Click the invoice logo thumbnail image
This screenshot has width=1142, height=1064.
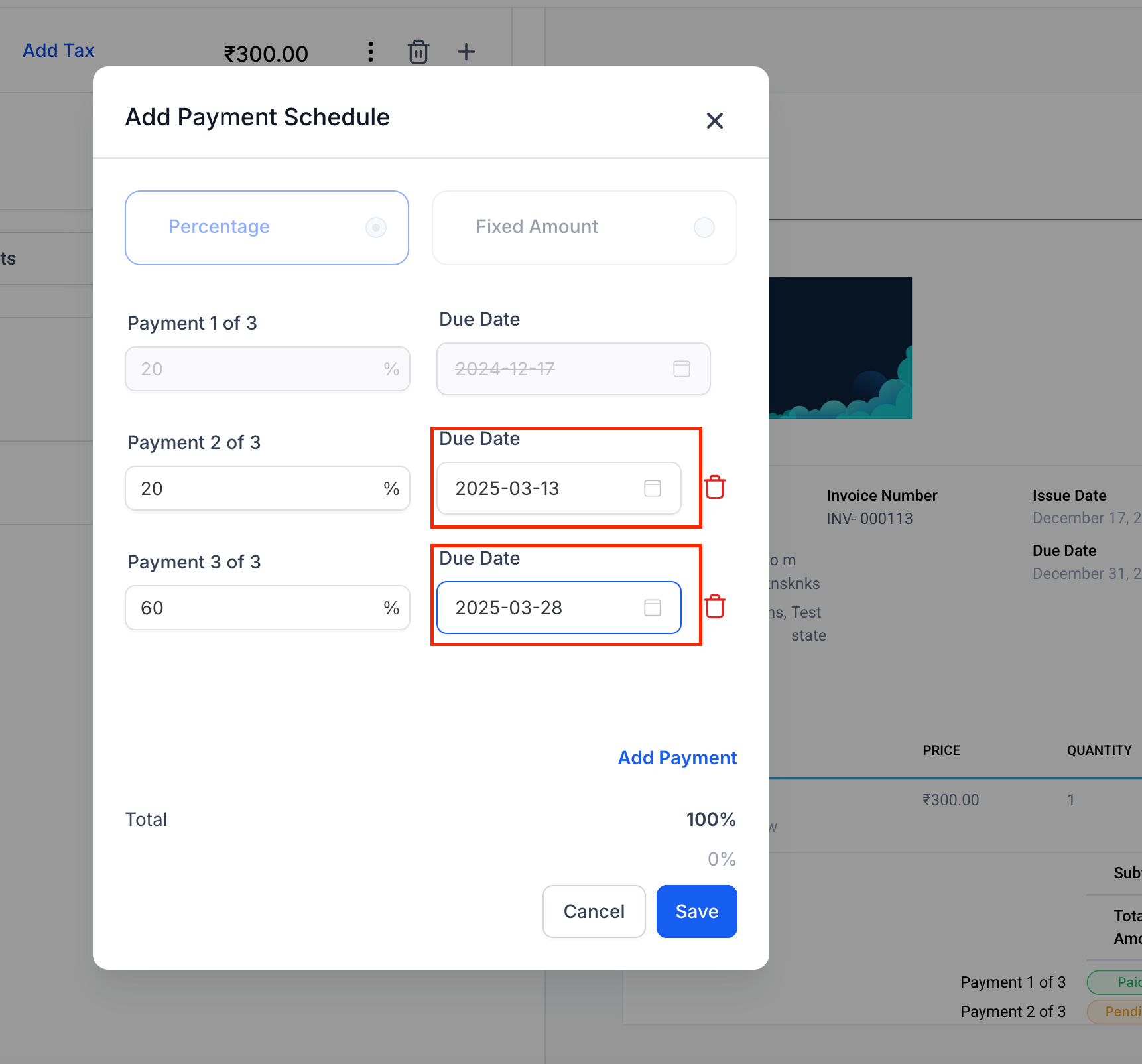(840, 348)
